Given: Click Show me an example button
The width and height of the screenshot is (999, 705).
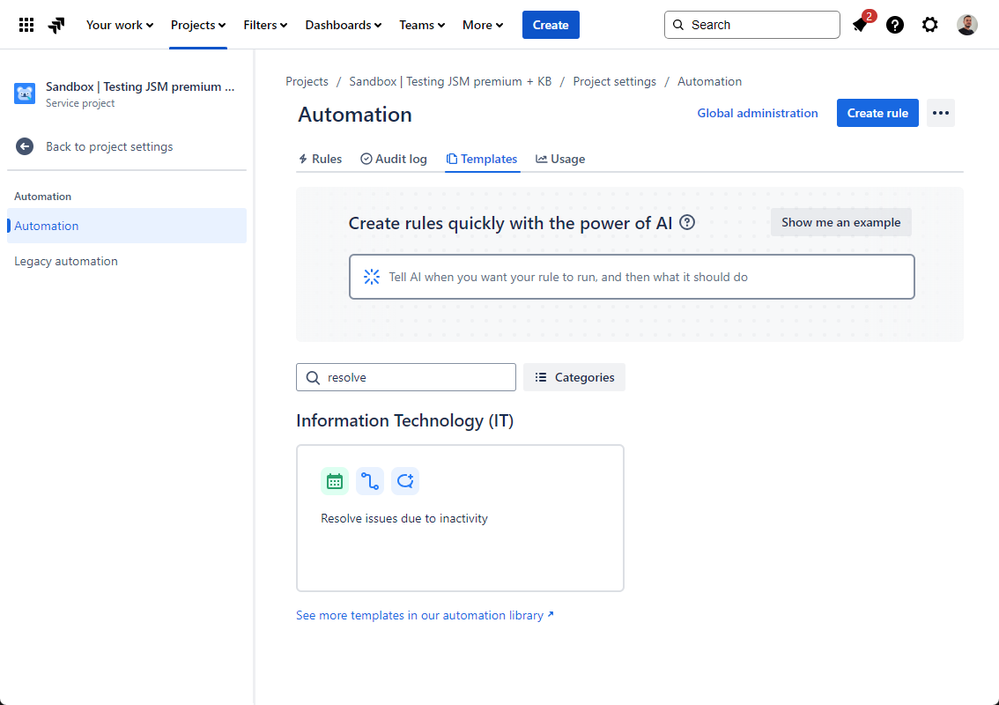Looking at the screenshot, I should point(841,222).
